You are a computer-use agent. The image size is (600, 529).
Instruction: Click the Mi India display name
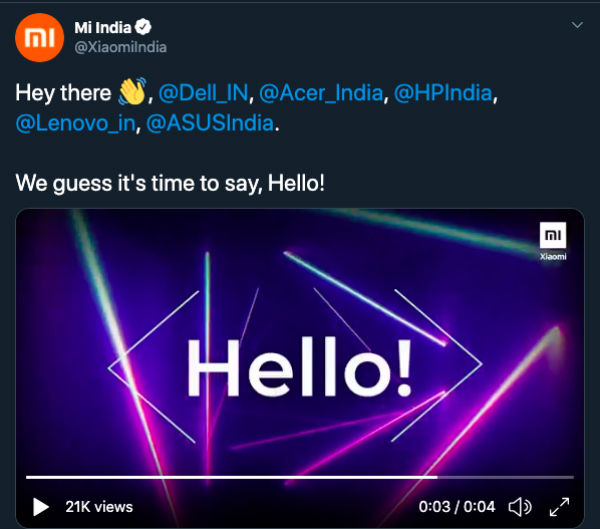(103, 28)
